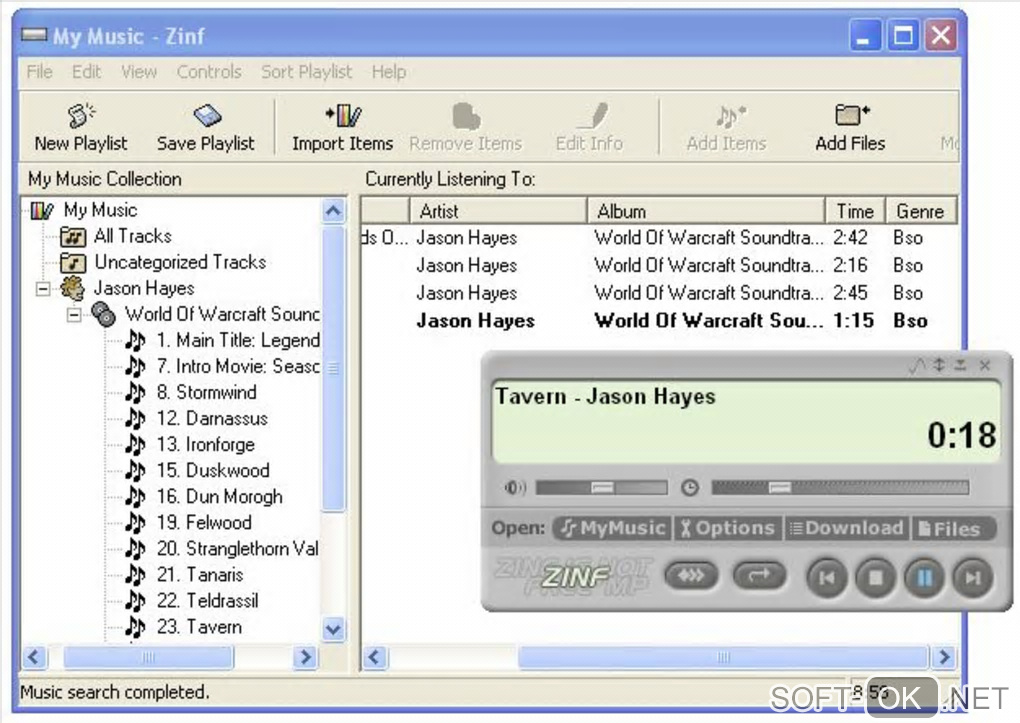Toggle shuffle mode in the player
Screen dimensions: 1020x723
691,575
